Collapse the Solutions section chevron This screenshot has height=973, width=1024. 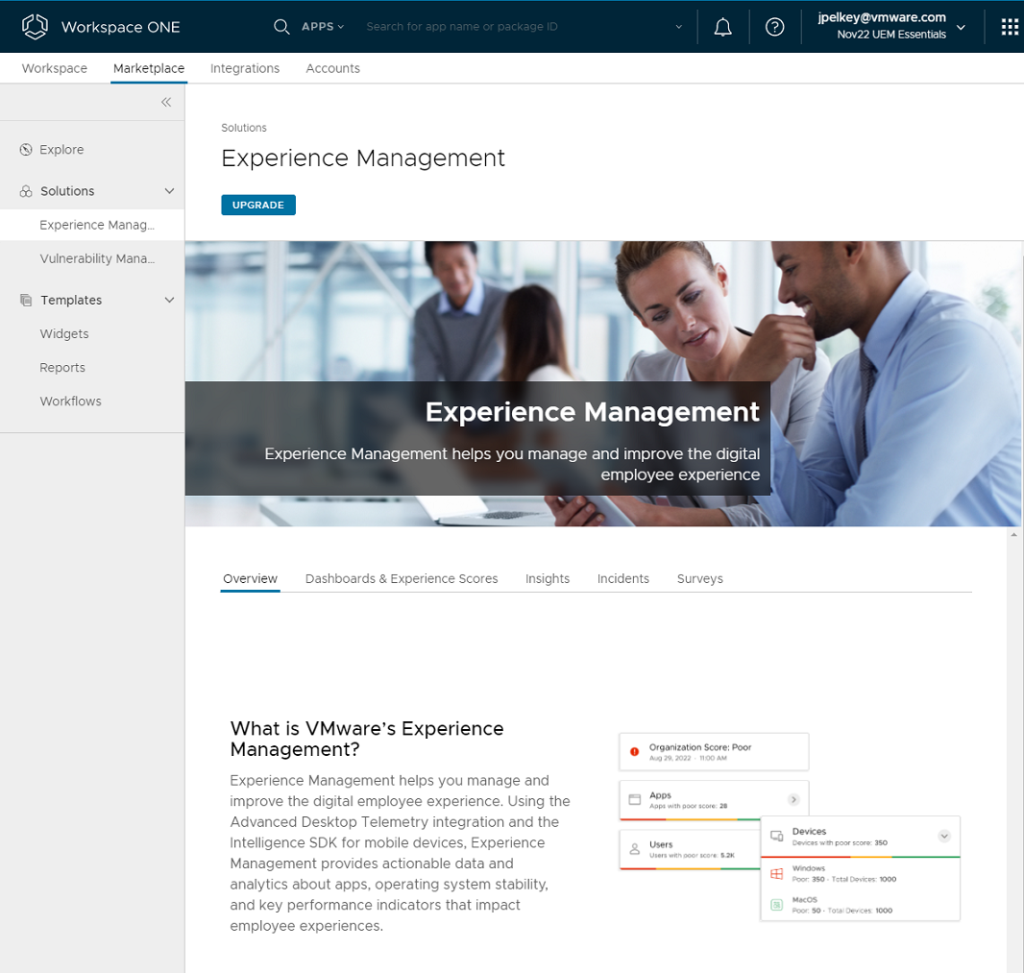click(169, 191)
